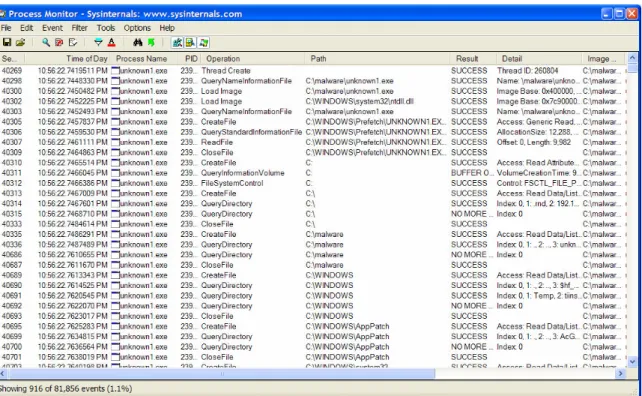Image resolution: width=642 pixels, height=396 pixels.
Task: Click time 10:56:22.7636564 PM cell
Action: (72, 347)
